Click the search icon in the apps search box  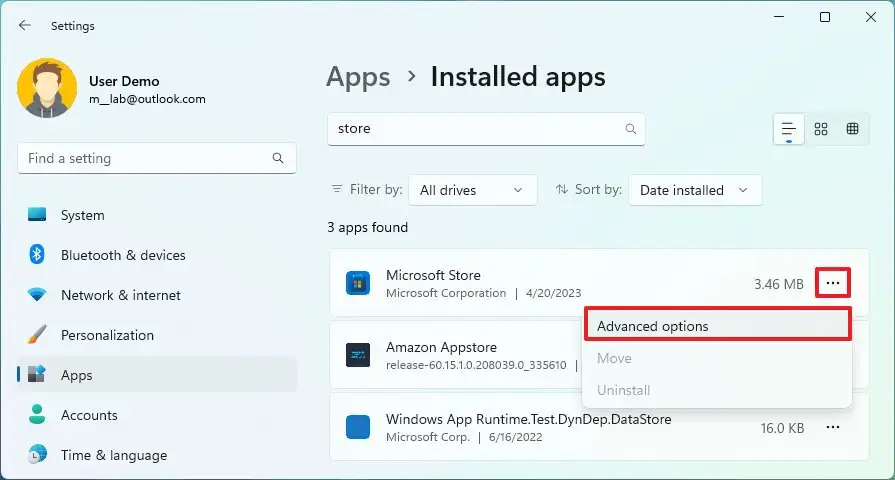tap(631, 129)
